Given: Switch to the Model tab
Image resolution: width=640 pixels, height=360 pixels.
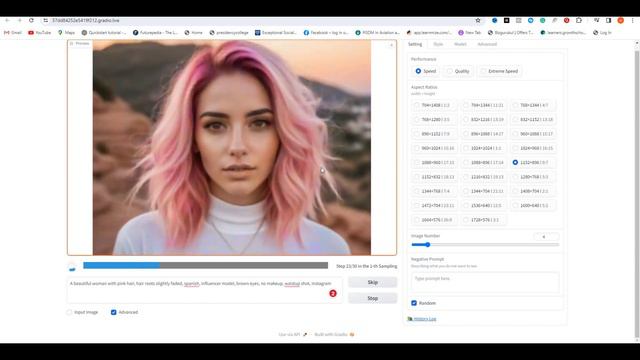Looking at the screenshot, I should click(x=460, y=44).
